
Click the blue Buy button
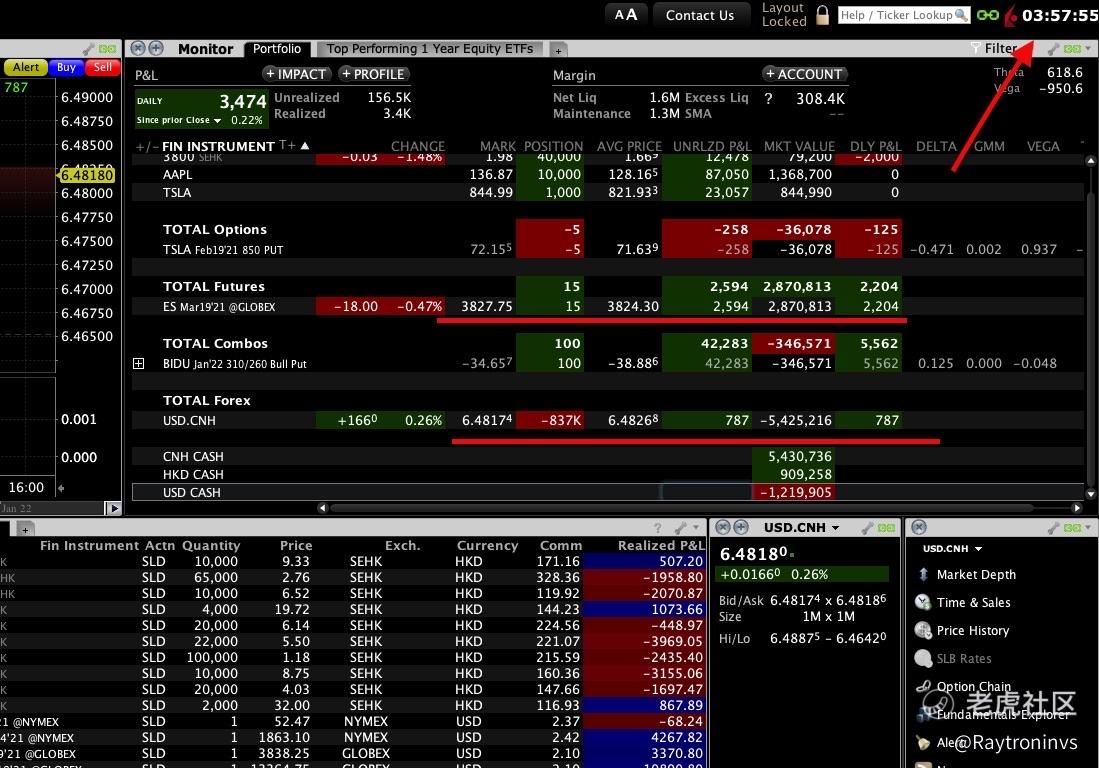point(67,67)
